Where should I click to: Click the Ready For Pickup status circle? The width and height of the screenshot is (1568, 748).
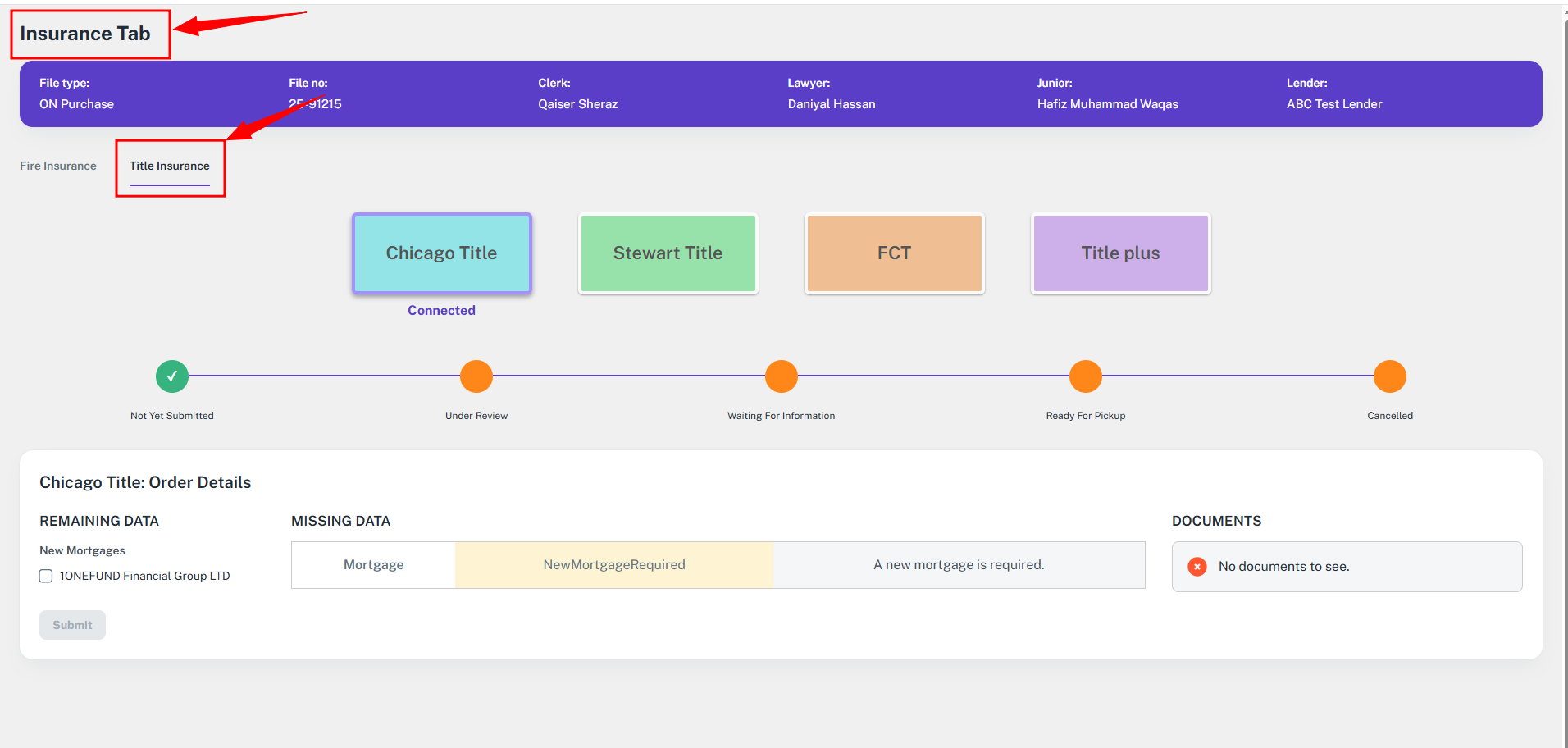[1085, 376]
